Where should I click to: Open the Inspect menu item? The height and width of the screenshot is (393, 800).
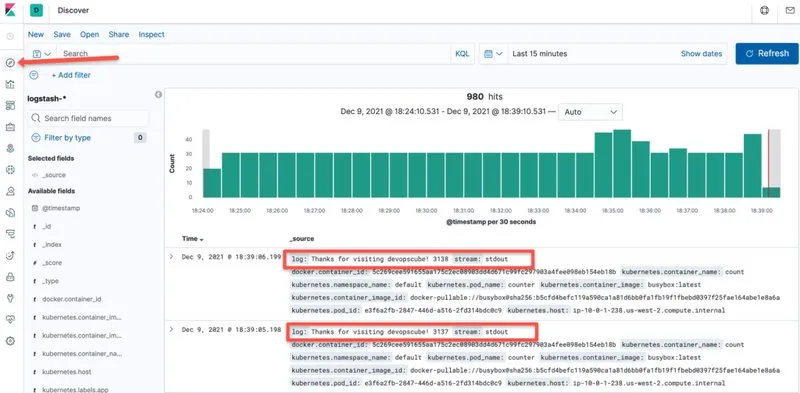tap(152, 35)
